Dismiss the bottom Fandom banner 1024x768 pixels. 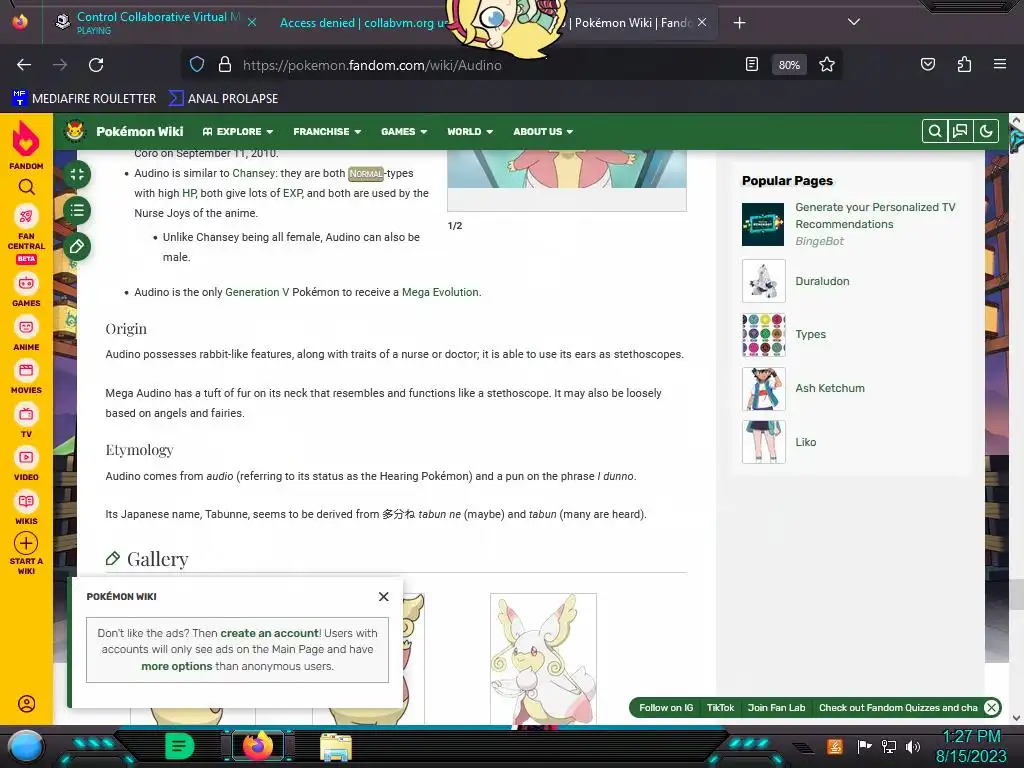[x=991, y=707]
